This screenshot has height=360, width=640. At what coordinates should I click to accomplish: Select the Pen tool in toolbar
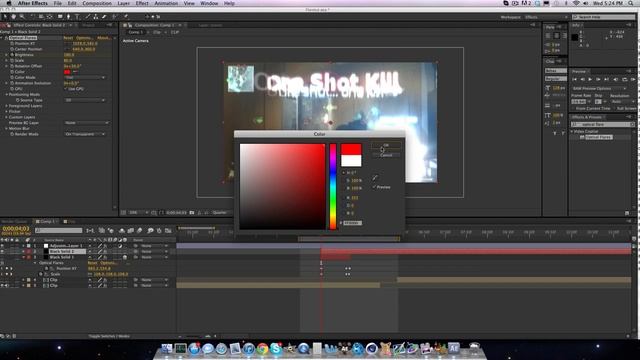(68, 17)
